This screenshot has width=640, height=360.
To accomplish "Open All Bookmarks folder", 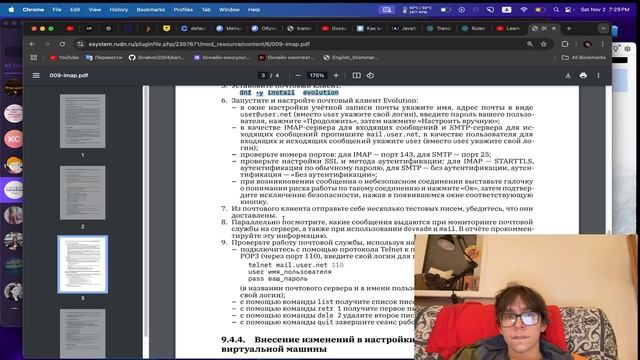I will coord(584,58).
